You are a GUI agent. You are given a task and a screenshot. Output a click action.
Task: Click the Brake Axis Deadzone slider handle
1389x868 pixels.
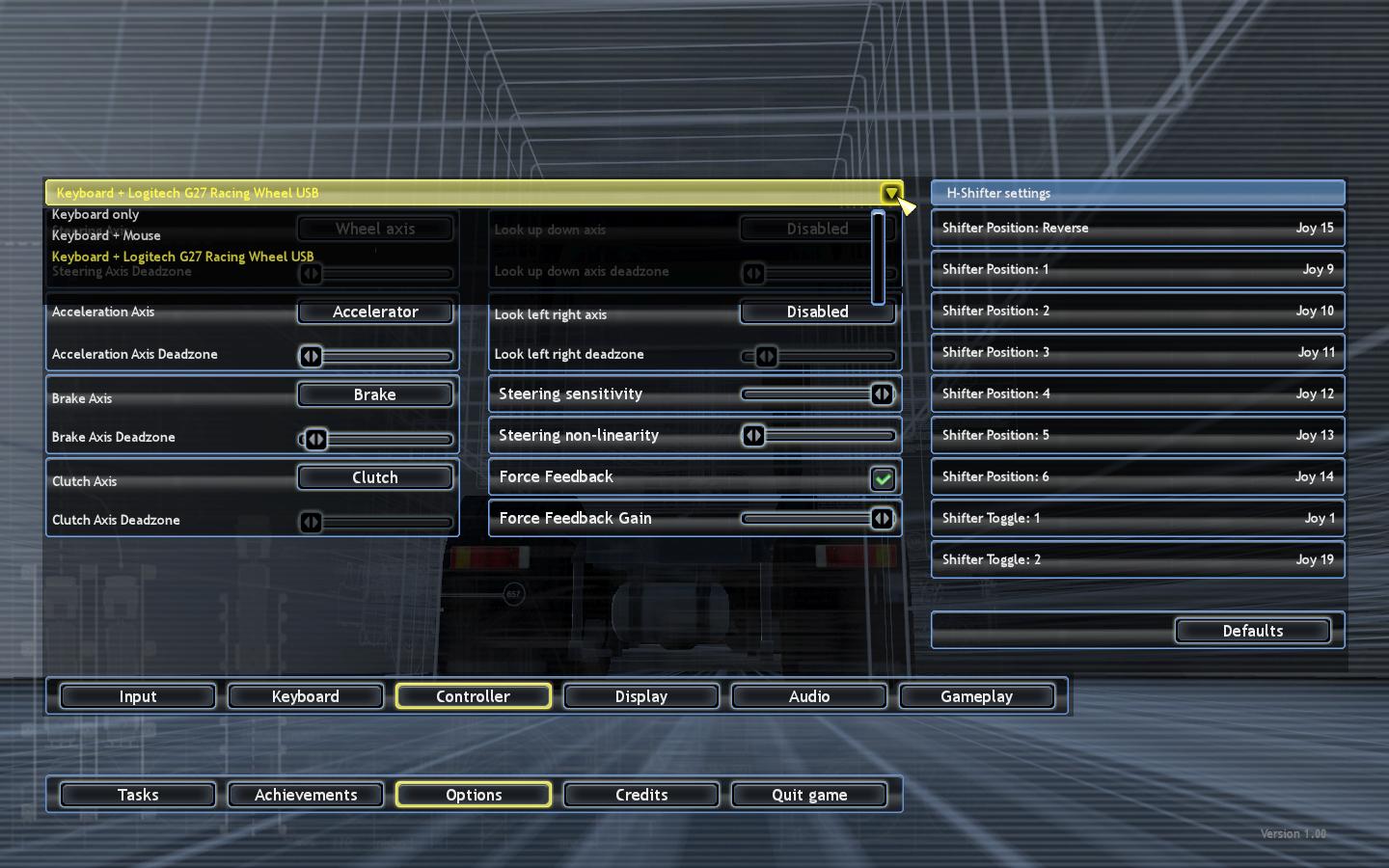tap(315, 439)
